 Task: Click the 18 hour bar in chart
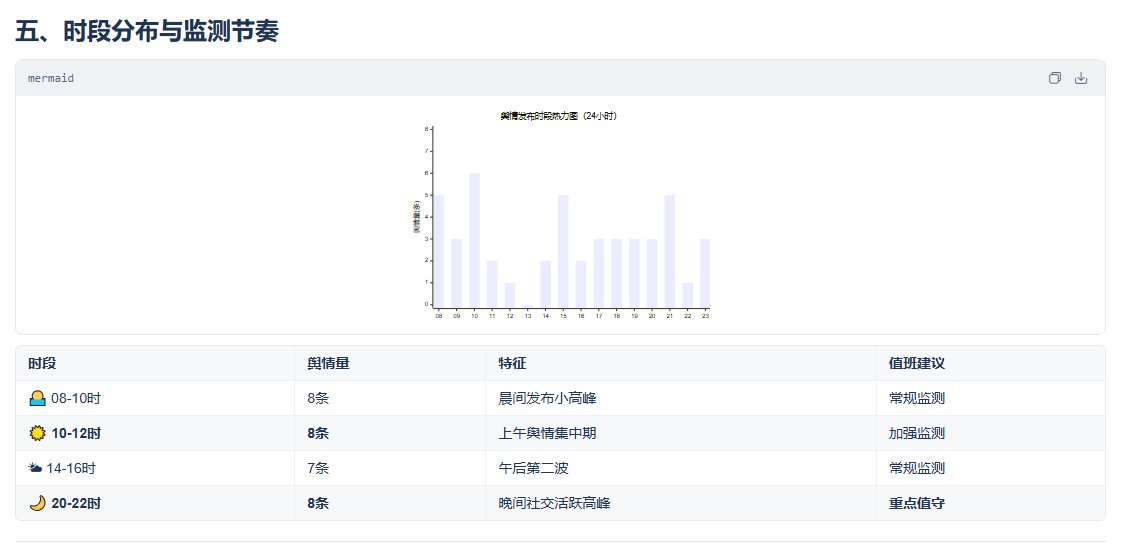pos(616,273)
